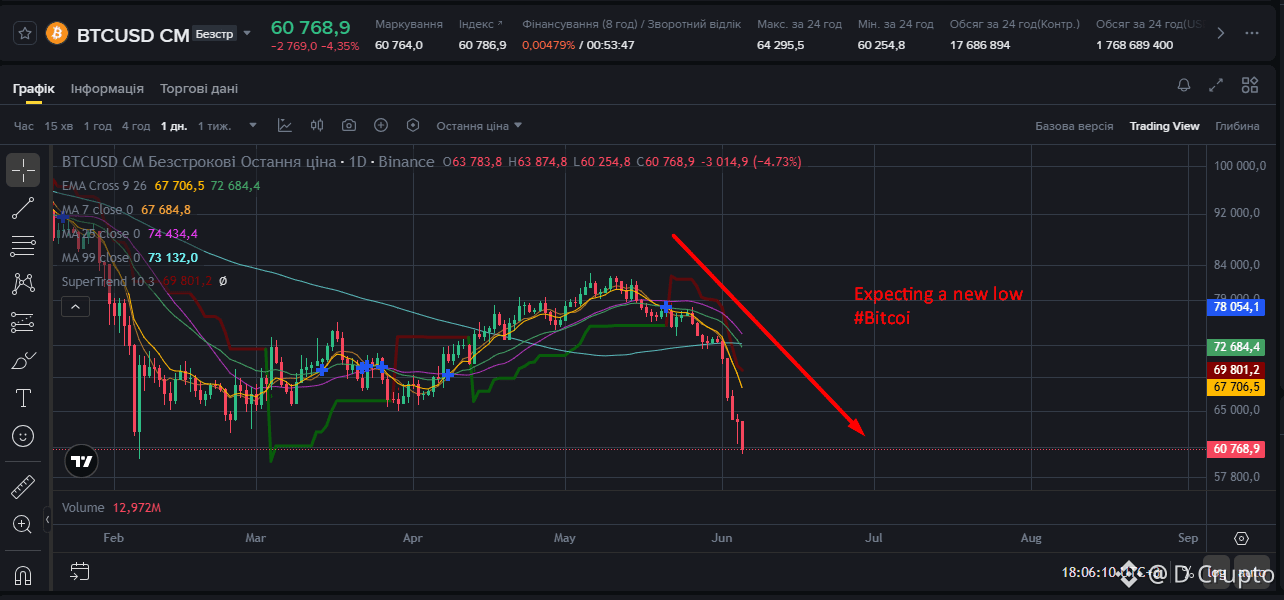
Task: Switch chart to Базова версія
Action: click(1074, 126)
